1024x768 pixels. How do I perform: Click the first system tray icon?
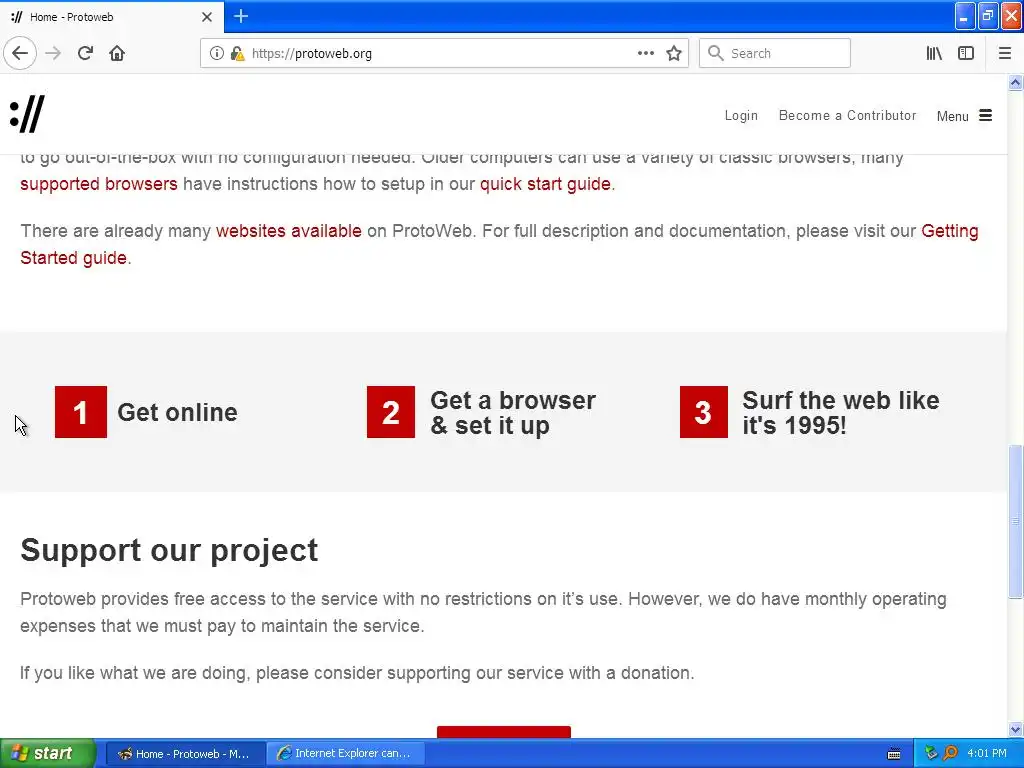point(931,753)
